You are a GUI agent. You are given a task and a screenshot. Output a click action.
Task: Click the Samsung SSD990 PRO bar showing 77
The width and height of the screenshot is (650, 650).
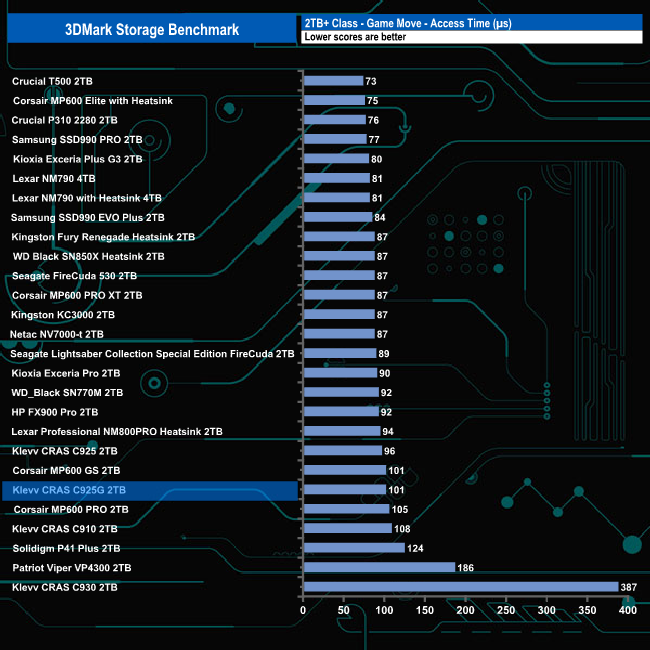click(335, 139)
